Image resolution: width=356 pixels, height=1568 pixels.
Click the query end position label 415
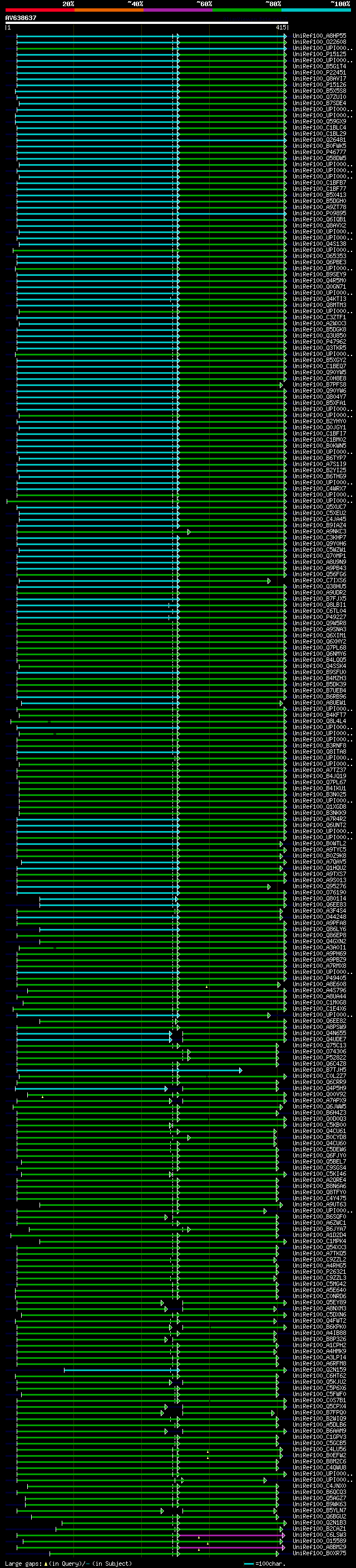click(x=280, y=27)
